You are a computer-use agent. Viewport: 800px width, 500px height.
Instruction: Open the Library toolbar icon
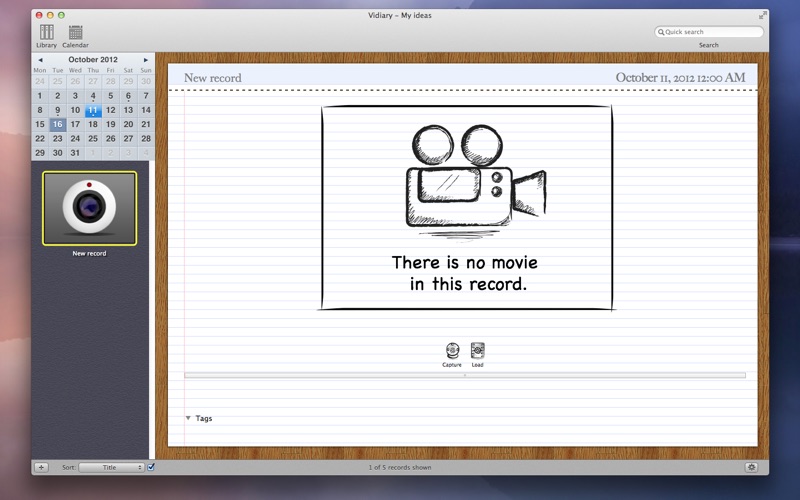pos(46,36)
